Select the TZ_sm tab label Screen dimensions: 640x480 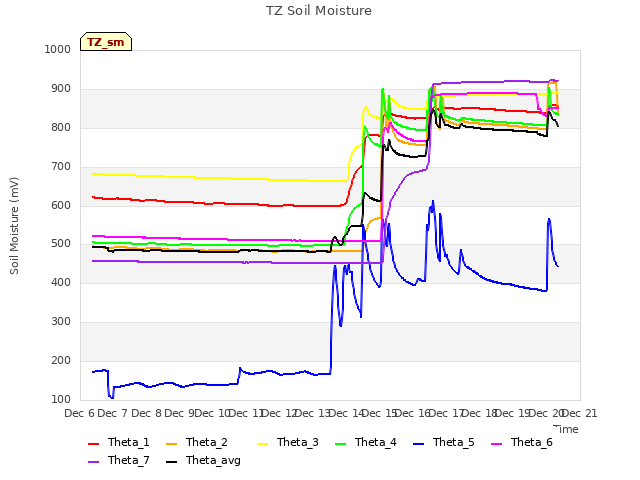pyautogui.click(x=106, y=42)
